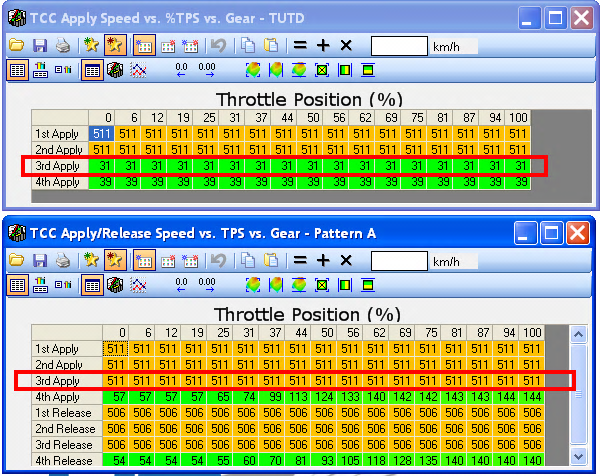
Task: Click the print icon in Pattern A window
Action: (63, 260)
